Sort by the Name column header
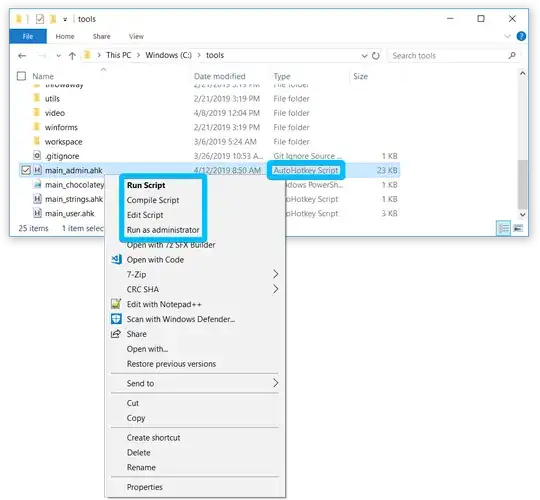The image size is (540, 500). 43,76
